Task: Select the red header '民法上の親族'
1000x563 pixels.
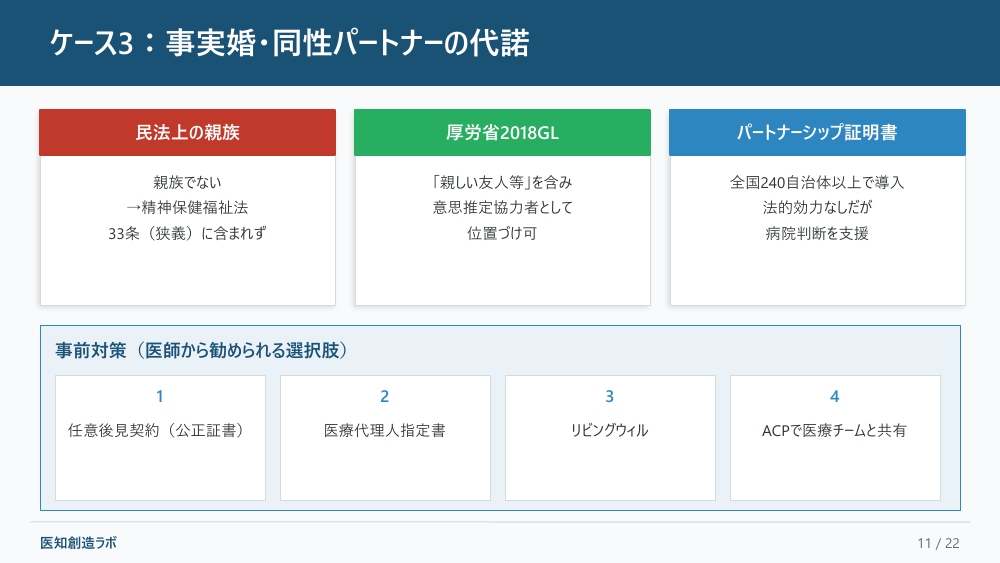Action: (188, 133)
